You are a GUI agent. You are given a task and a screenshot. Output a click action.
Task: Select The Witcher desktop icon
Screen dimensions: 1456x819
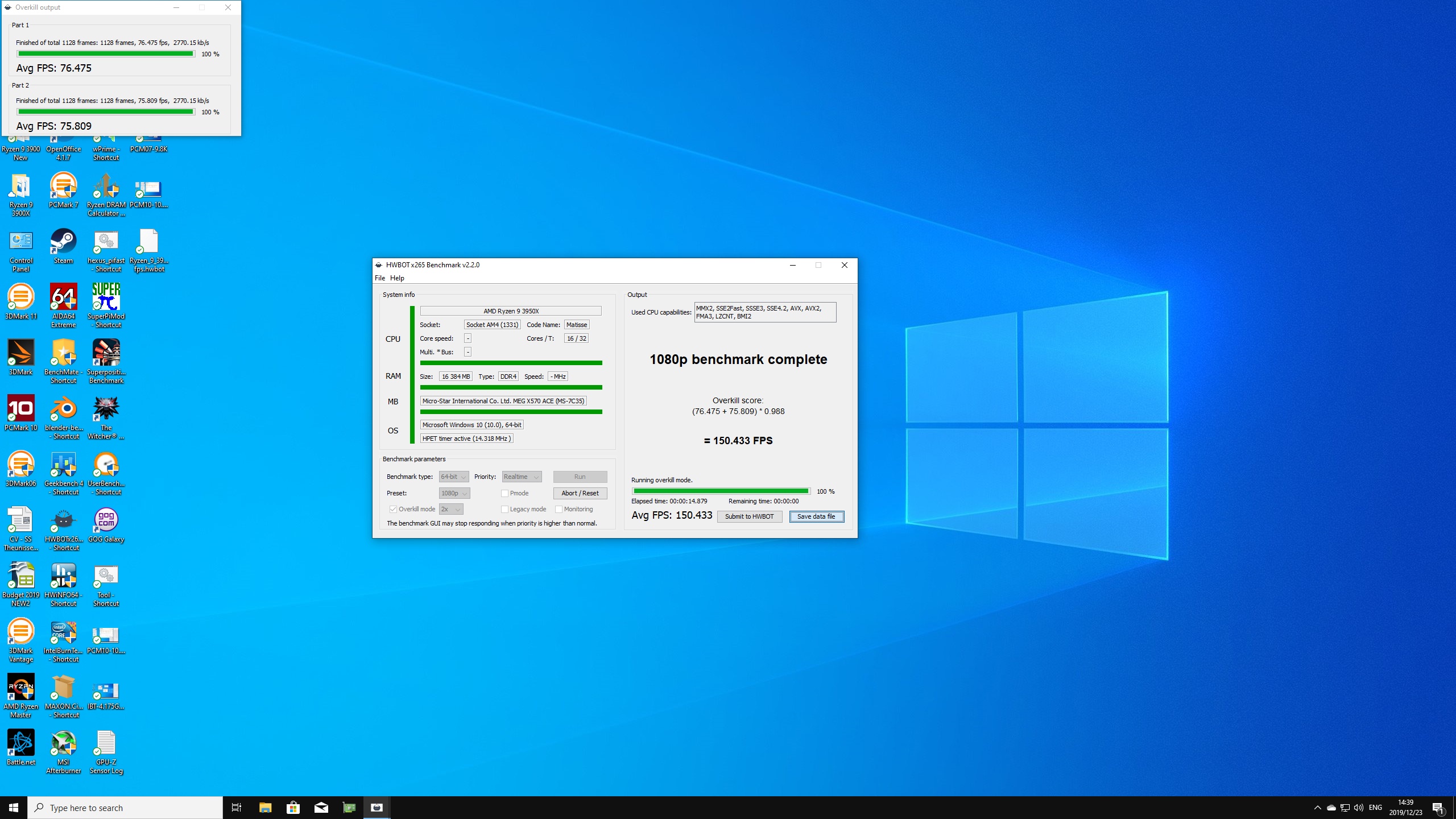click(106, 418)
